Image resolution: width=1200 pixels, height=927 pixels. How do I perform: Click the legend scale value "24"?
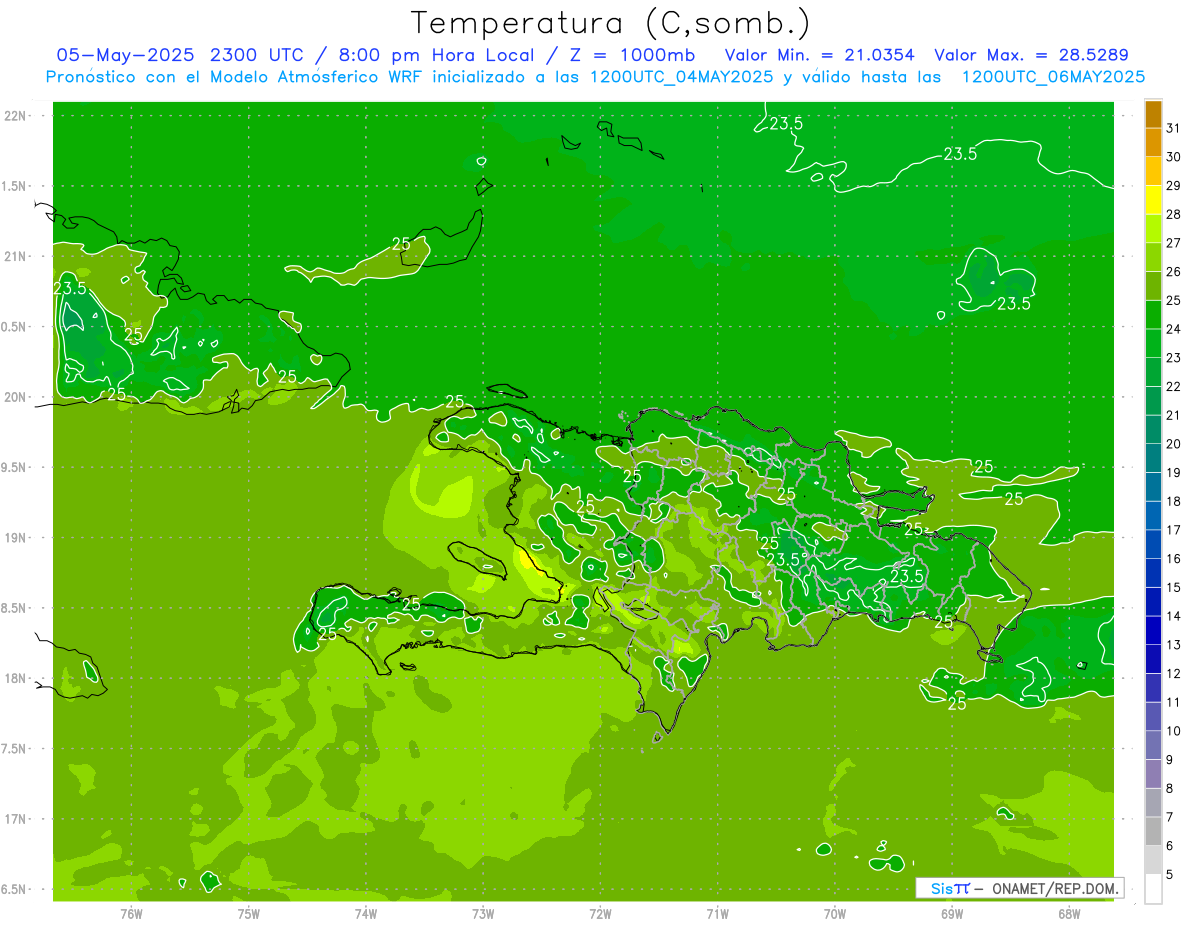pos(1173,329)
